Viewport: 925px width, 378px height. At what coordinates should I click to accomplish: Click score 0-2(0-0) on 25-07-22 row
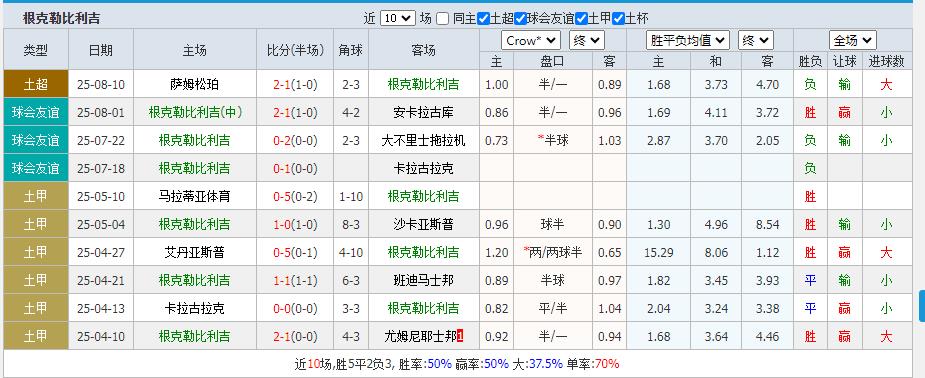295,140
